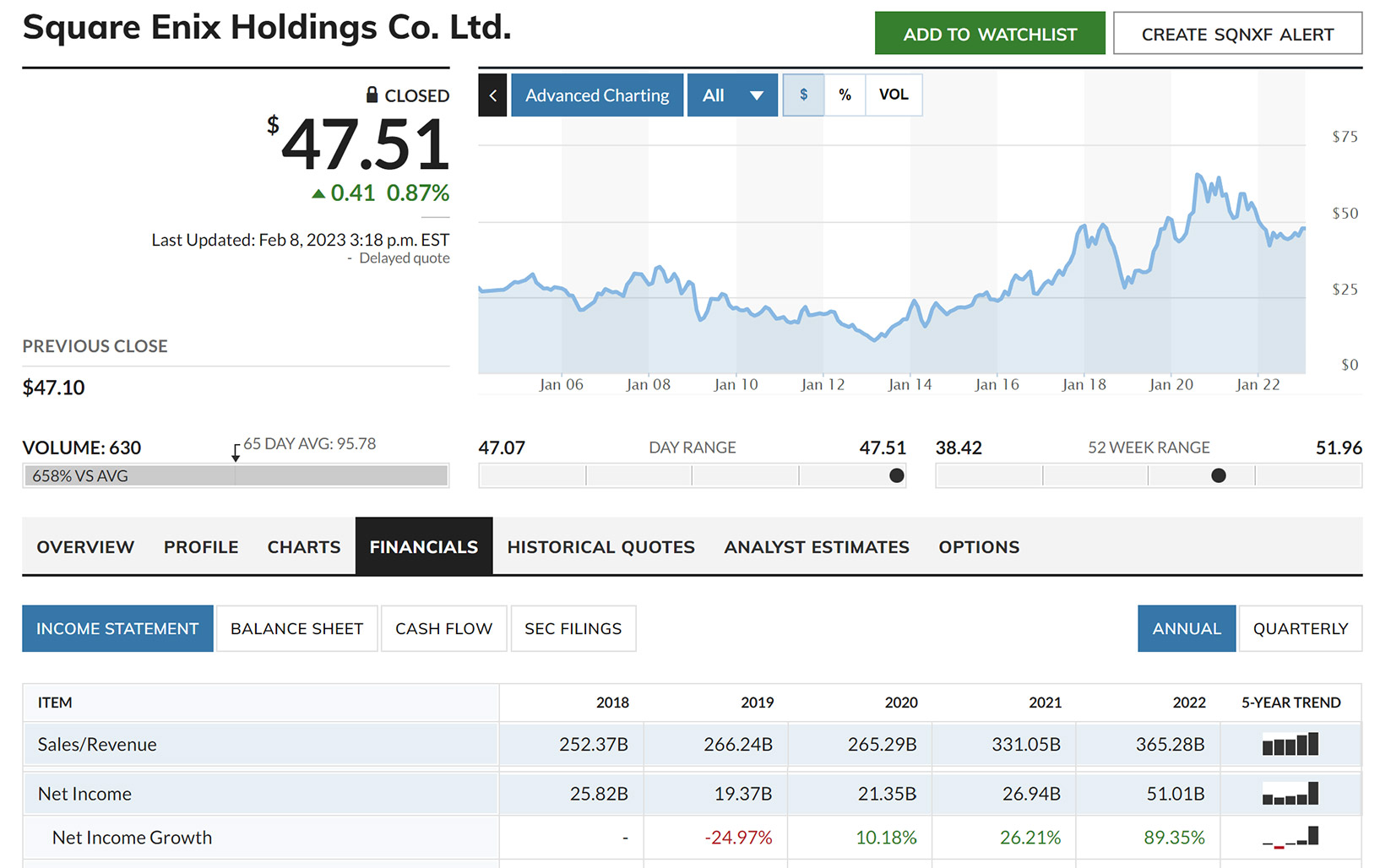Click the 26.21% growth value
Screen dimensions: 1380x868
tap(1030, 837)
